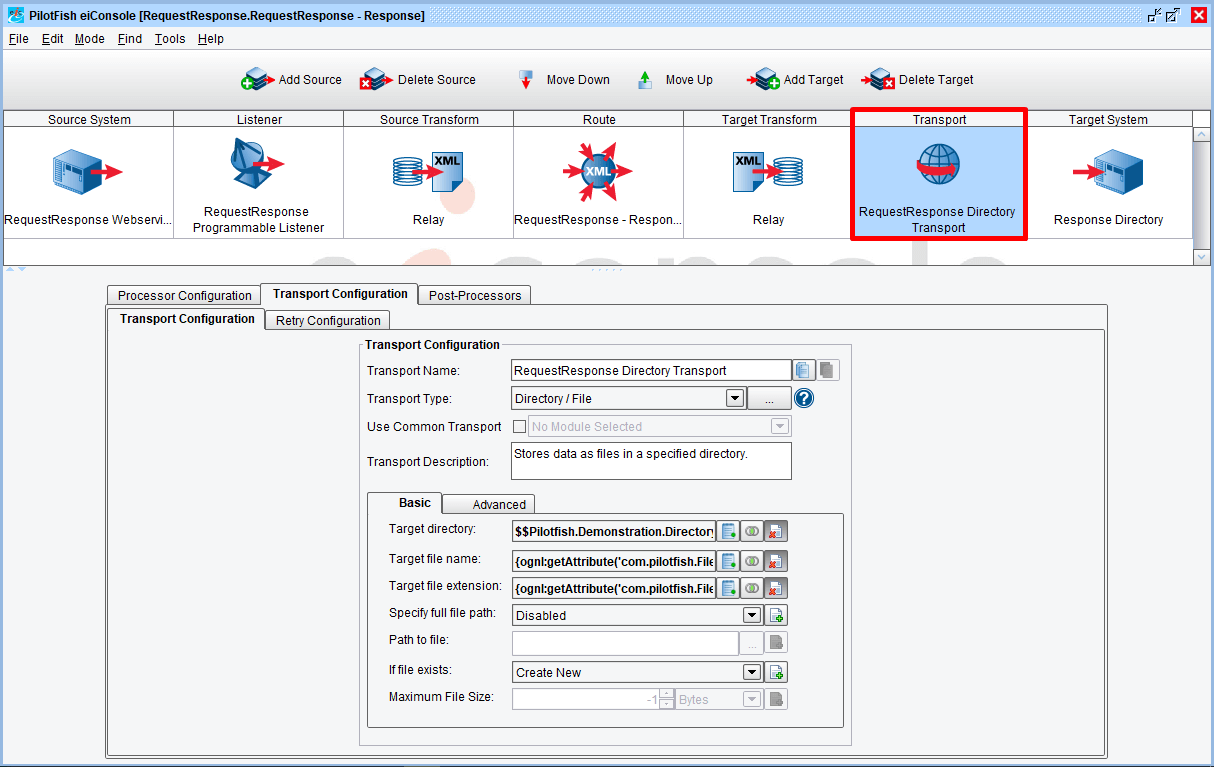Screen dimensions: 1214x767
Task: Click the Target file name OGNL expression icon
Action: click(752, 561)
